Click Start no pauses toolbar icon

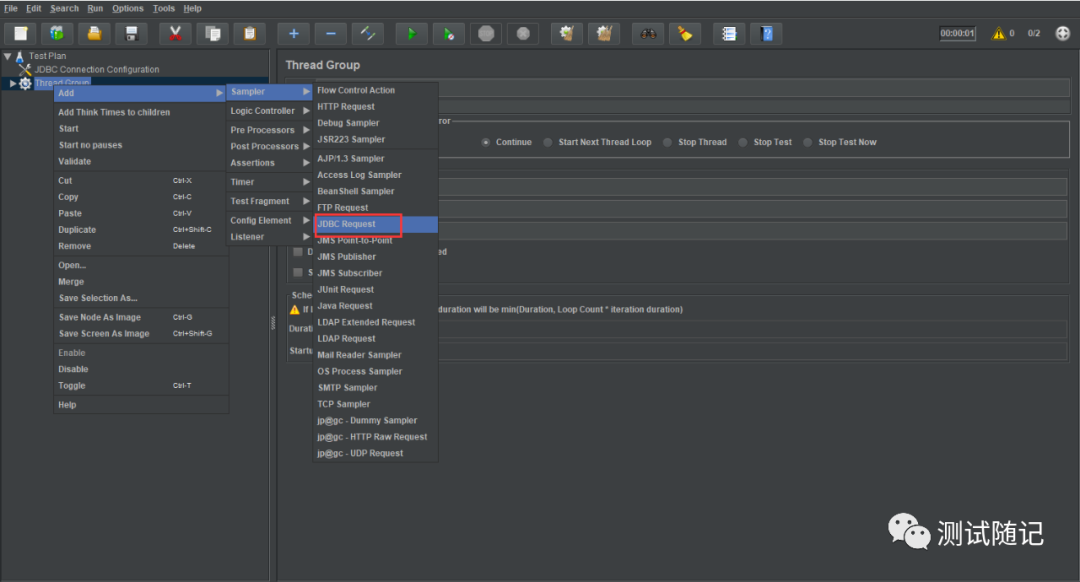click(x=449, y=33)
